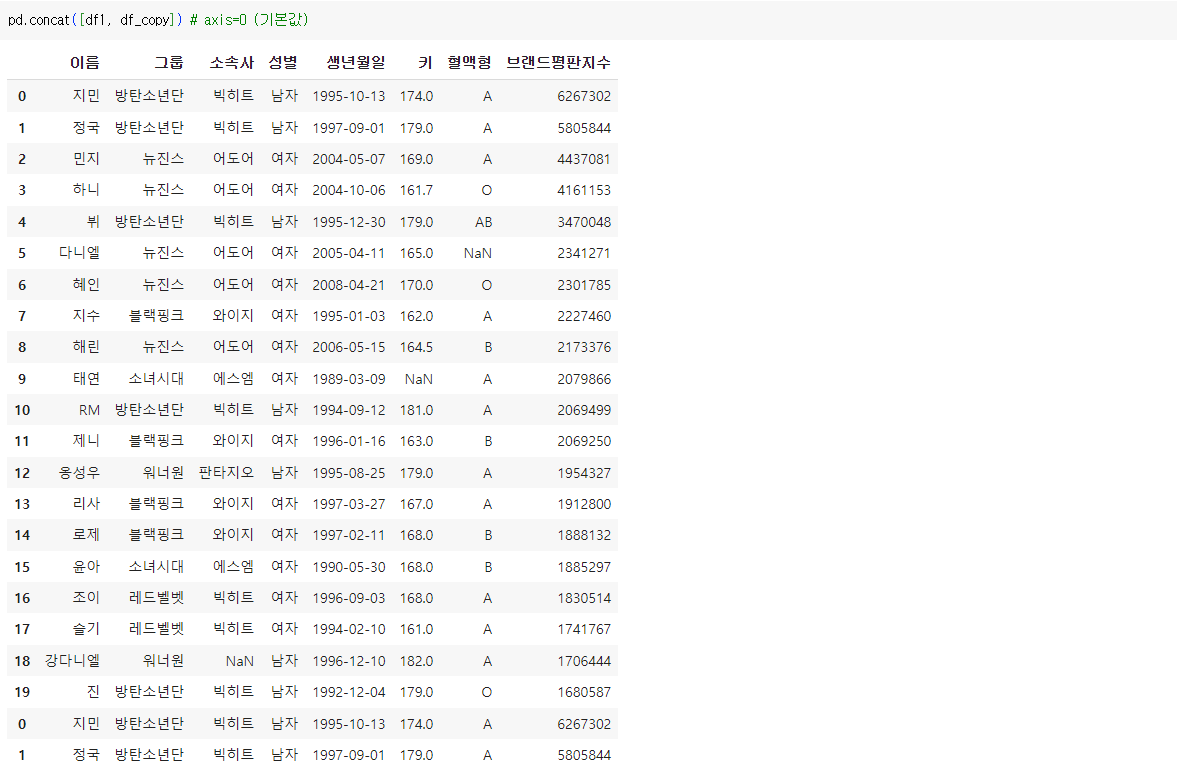Click the birthdate 2004-05-07
Image resolution: width=1177 pixels, height=770 pixels.
click(348, 159)
